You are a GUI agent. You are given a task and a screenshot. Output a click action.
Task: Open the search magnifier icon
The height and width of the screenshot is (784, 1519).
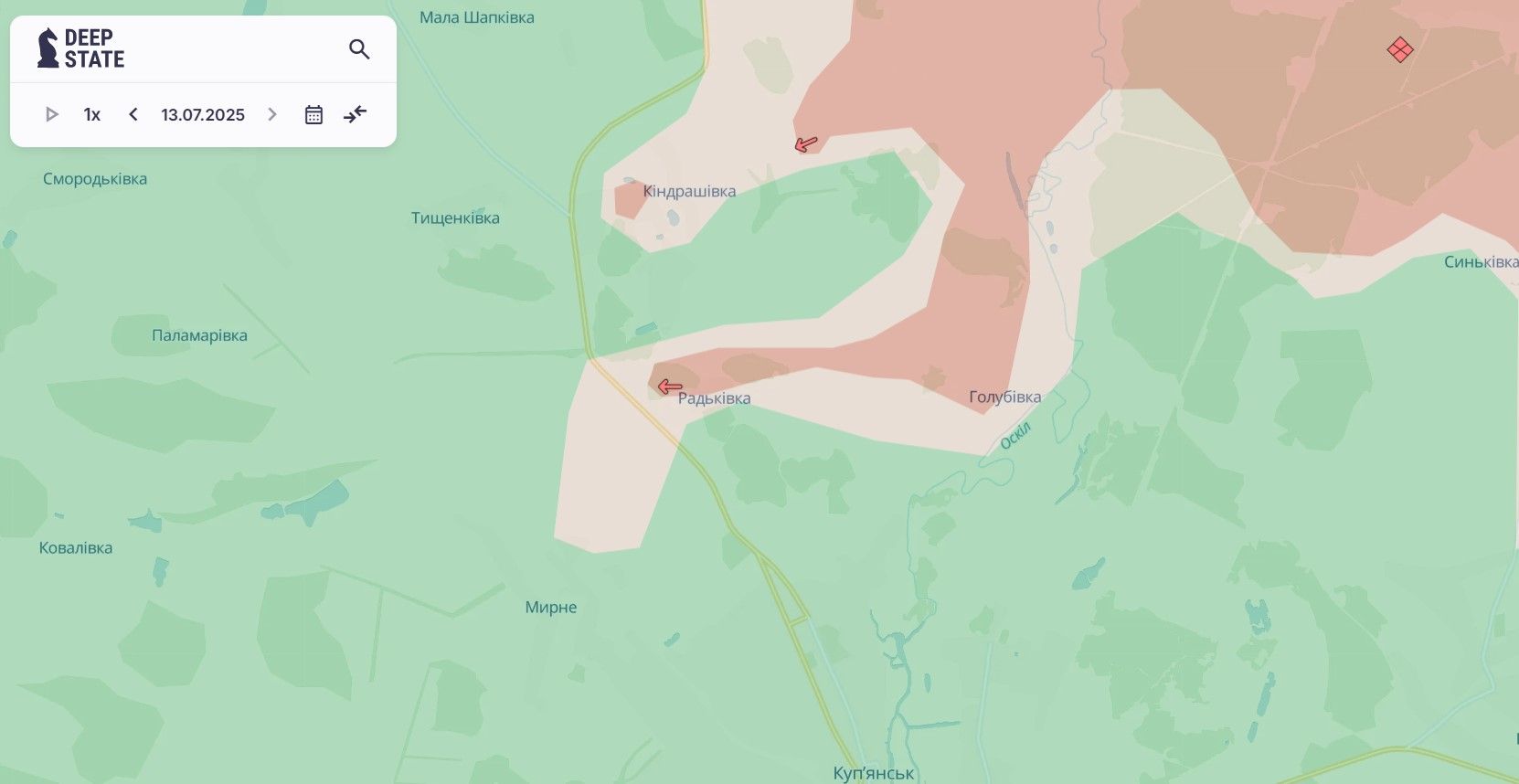pos(359,49)
